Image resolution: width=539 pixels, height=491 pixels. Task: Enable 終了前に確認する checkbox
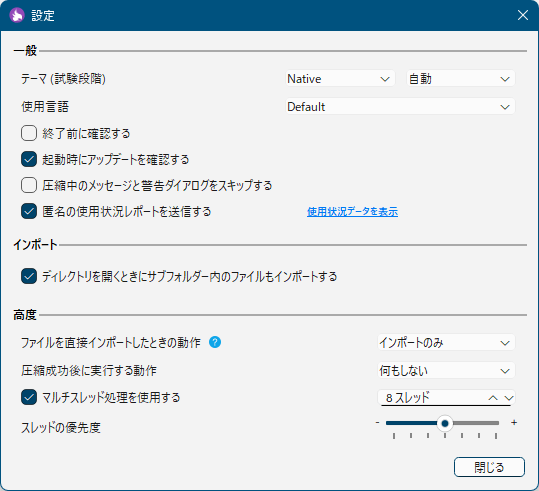coord(29,133)
